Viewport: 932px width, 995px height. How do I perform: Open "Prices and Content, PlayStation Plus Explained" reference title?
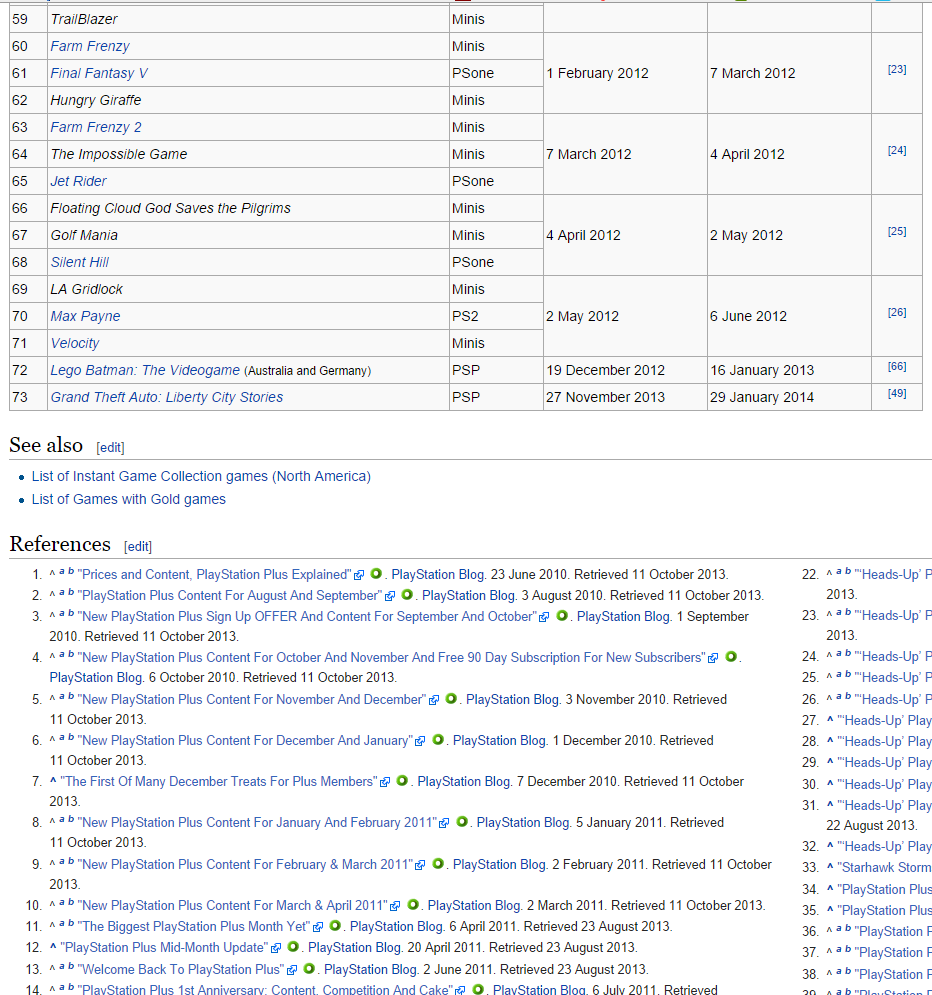pyautogui.click(x=214, y=575)
